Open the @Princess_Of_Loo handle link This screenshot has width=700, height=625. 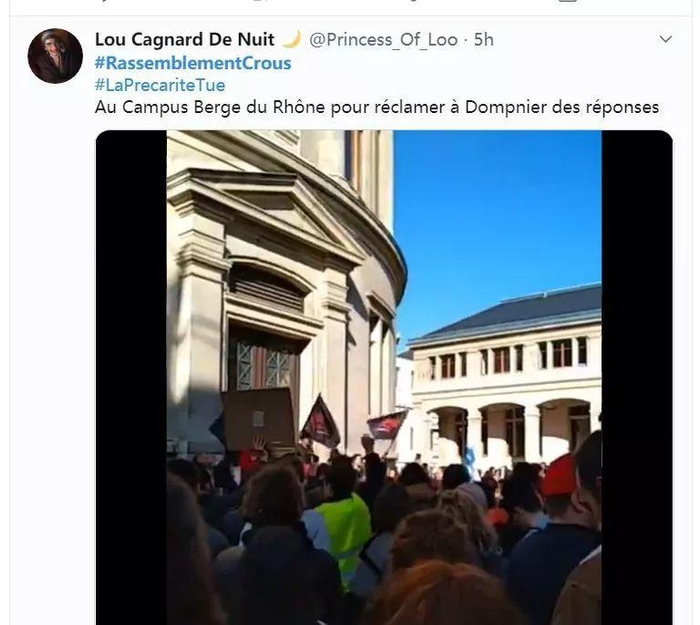point(383,40)
